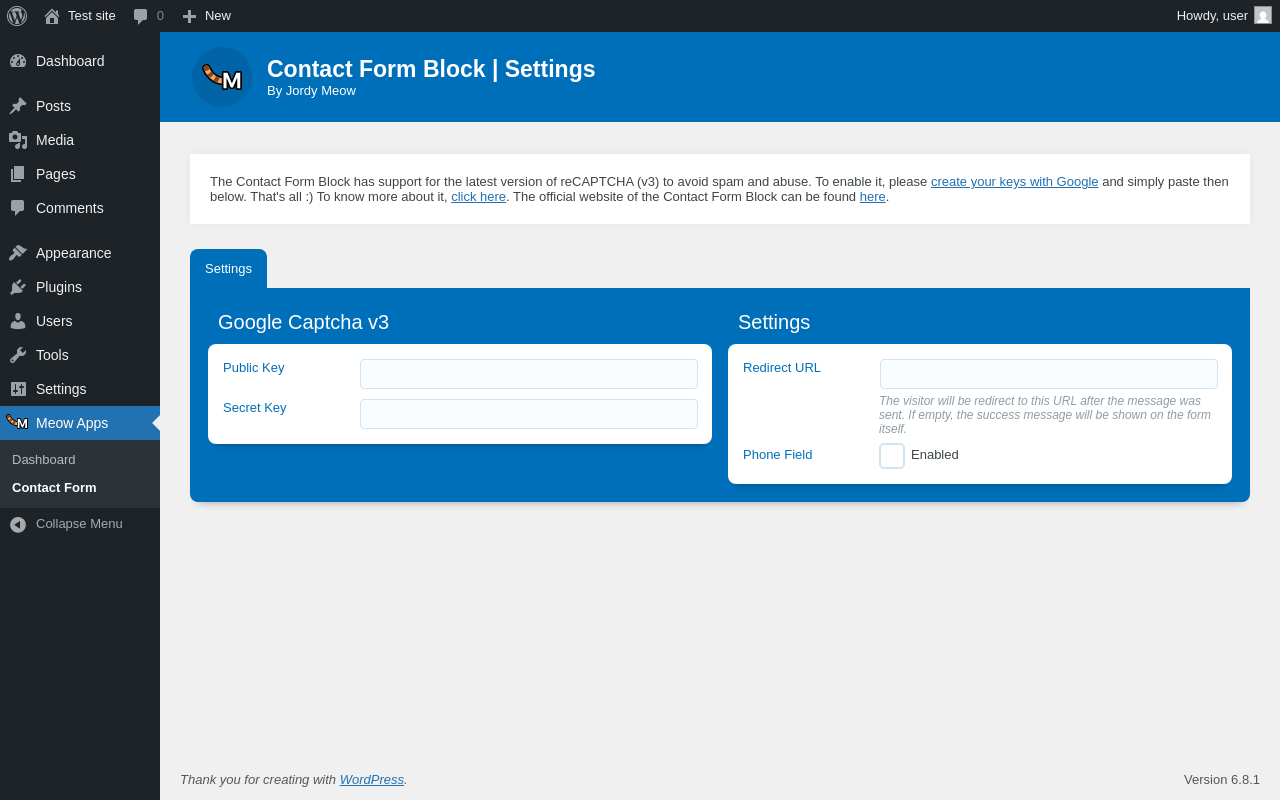
Task: Click into the Secret Key field
Action: click(x=529, y=414)
